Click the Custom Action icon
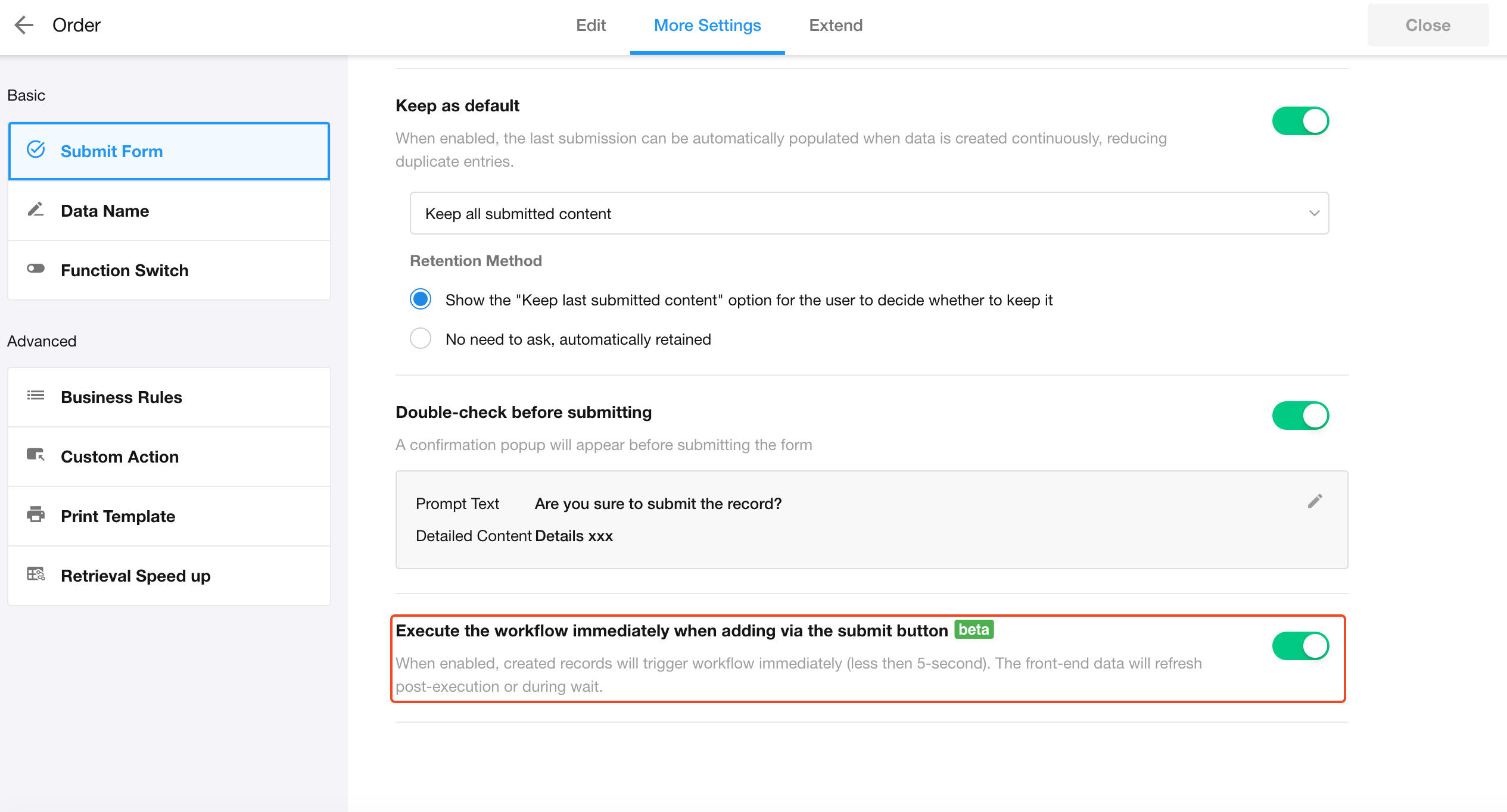This screenshot has height=812, width=1507. (36, 455)
